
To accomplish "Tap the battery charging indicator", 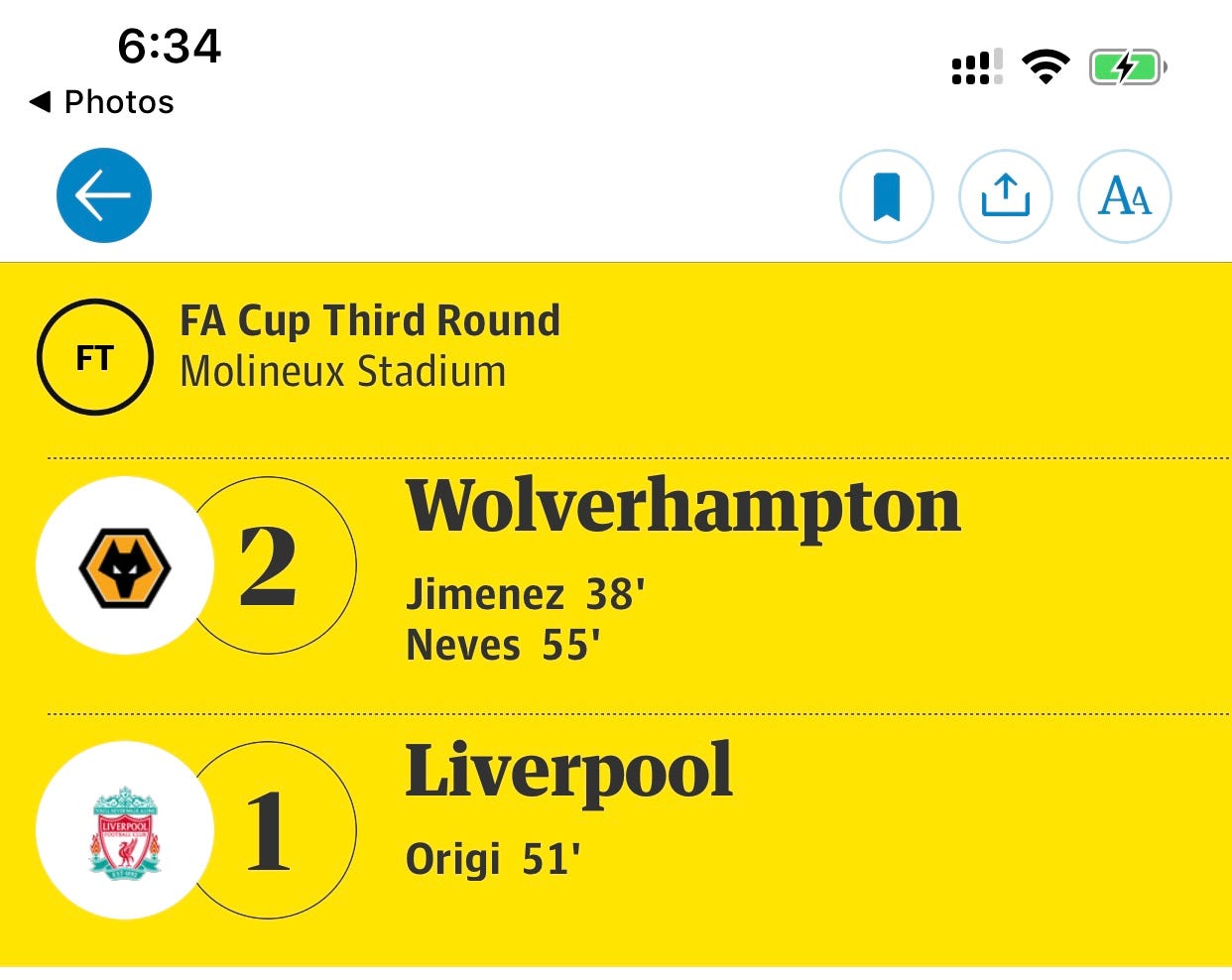I will tap(1128, 67).
